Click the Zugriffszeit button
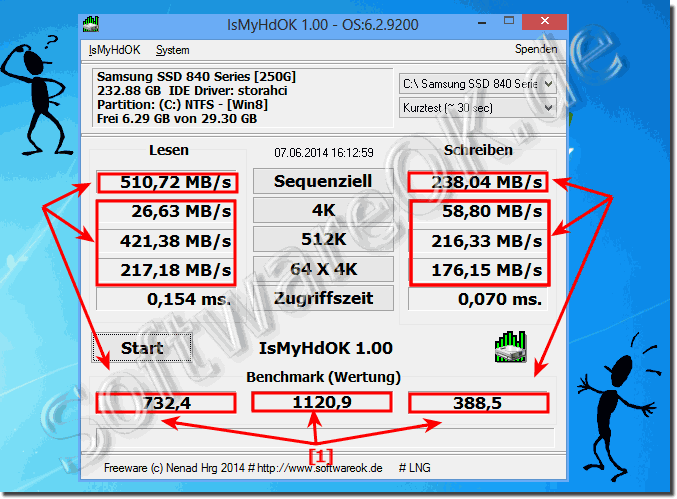The image size is (677, 499). [x=323, y=298]
